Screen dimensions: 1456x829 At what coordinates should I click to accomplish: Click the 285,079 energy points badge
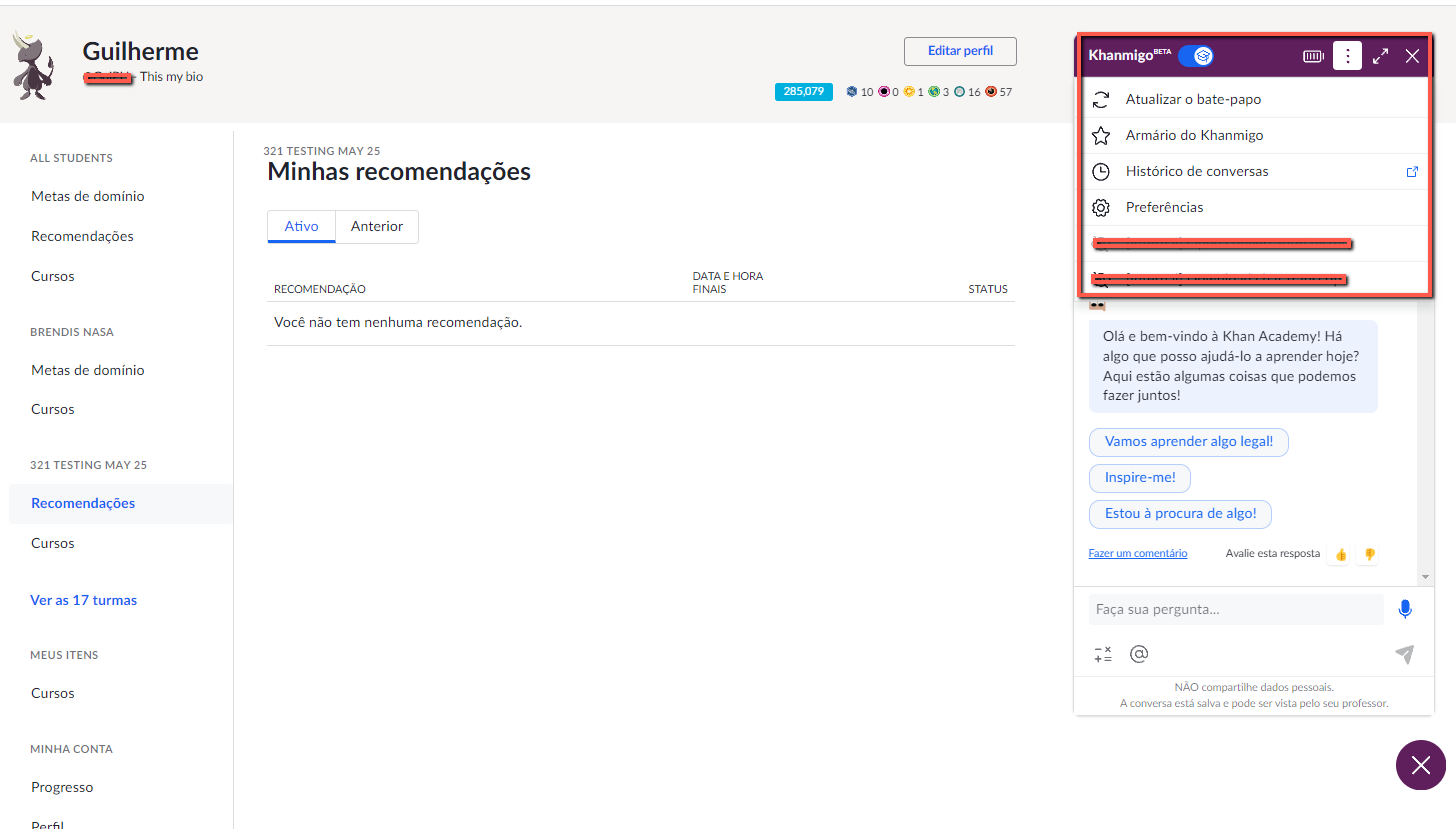point(804,91)
